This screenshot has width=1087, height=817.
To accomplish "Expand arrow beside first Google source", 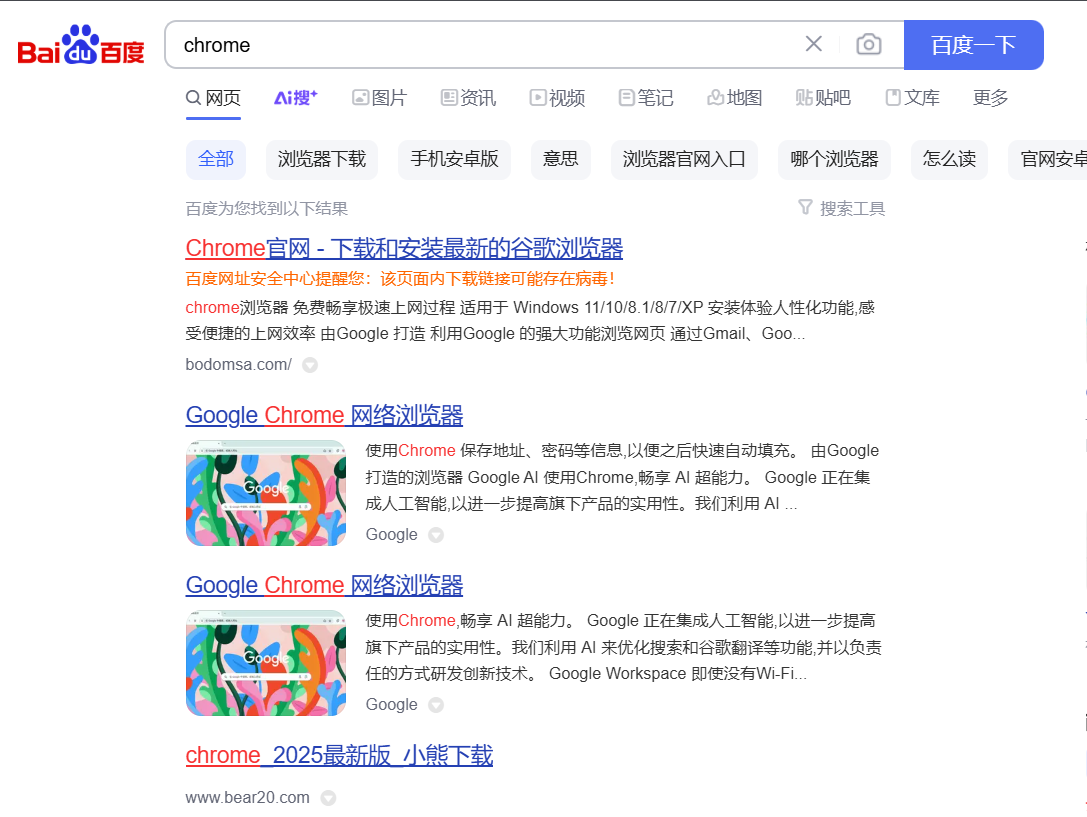I will pyautogui.click(x=435, y=535).
